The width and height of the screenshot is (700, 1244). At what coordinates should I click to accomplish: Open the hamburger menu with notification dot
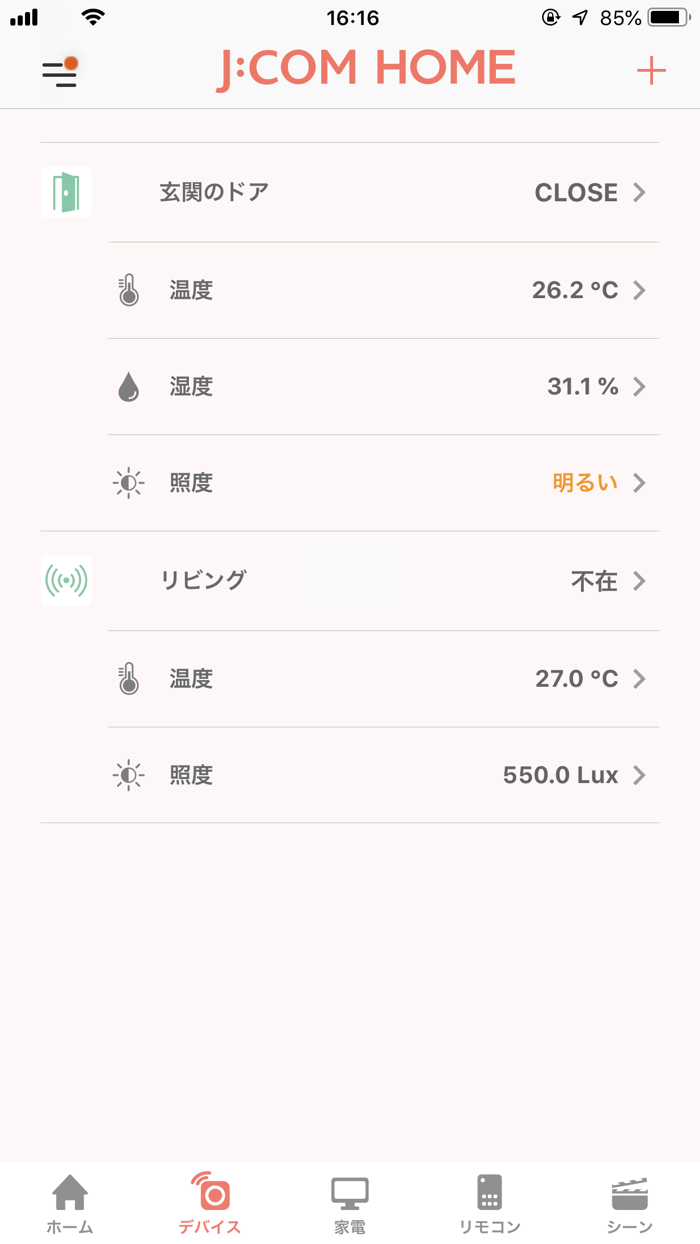[59, 71]
